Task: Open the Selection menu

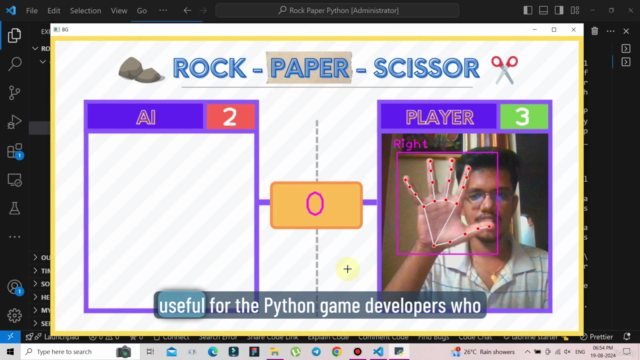Action: (85, 11)
